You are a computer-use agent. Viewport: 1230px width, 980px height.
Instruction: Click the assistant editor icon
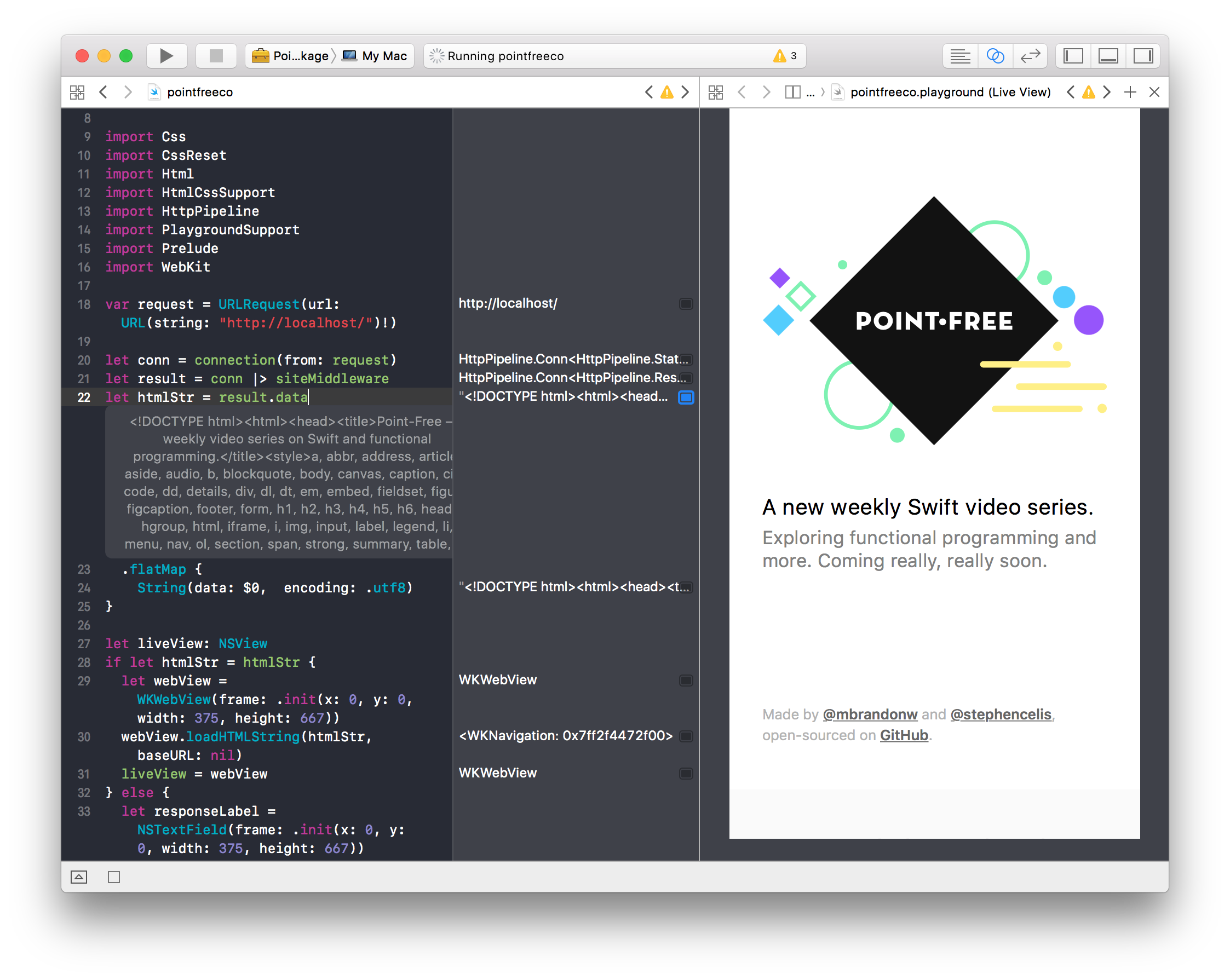click(997, 56)
